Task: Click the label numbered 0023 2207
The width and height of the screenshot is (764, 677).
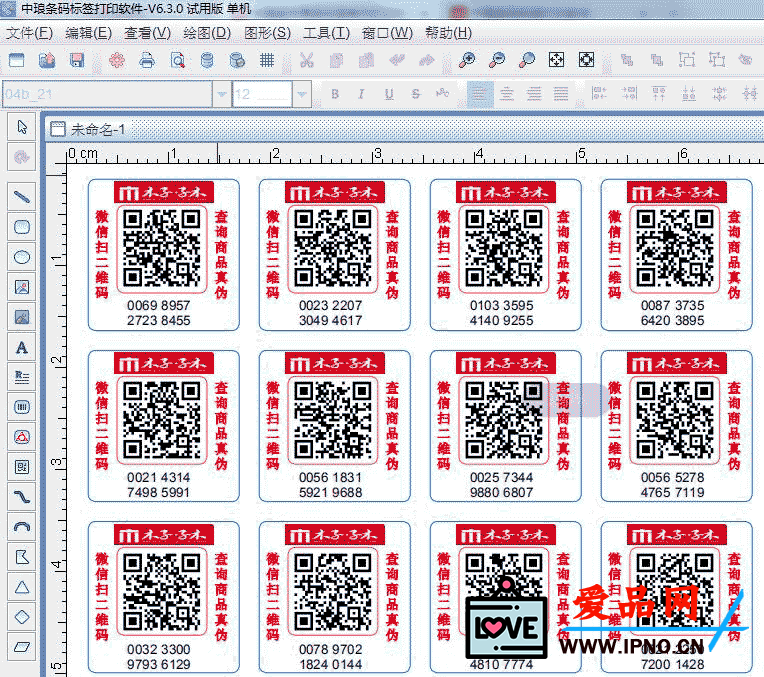Action: pos(335,255)
